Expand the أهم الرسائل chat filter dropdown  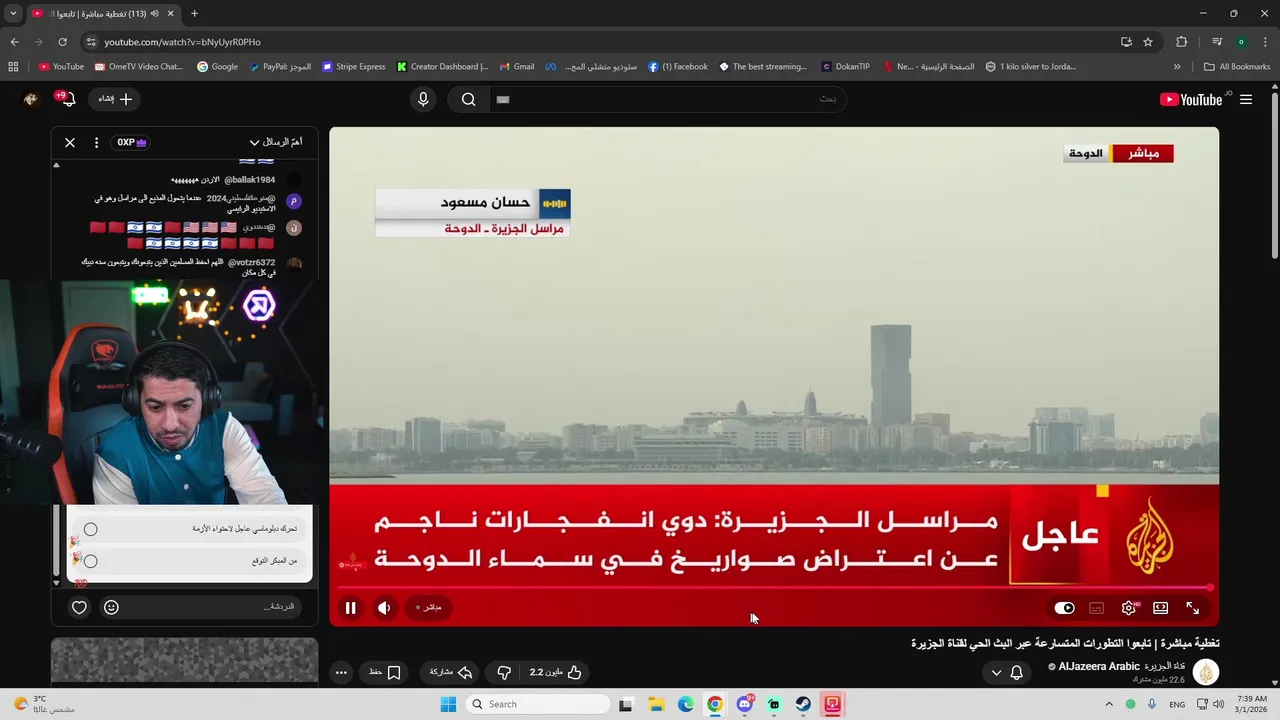[x=276, y=142]
